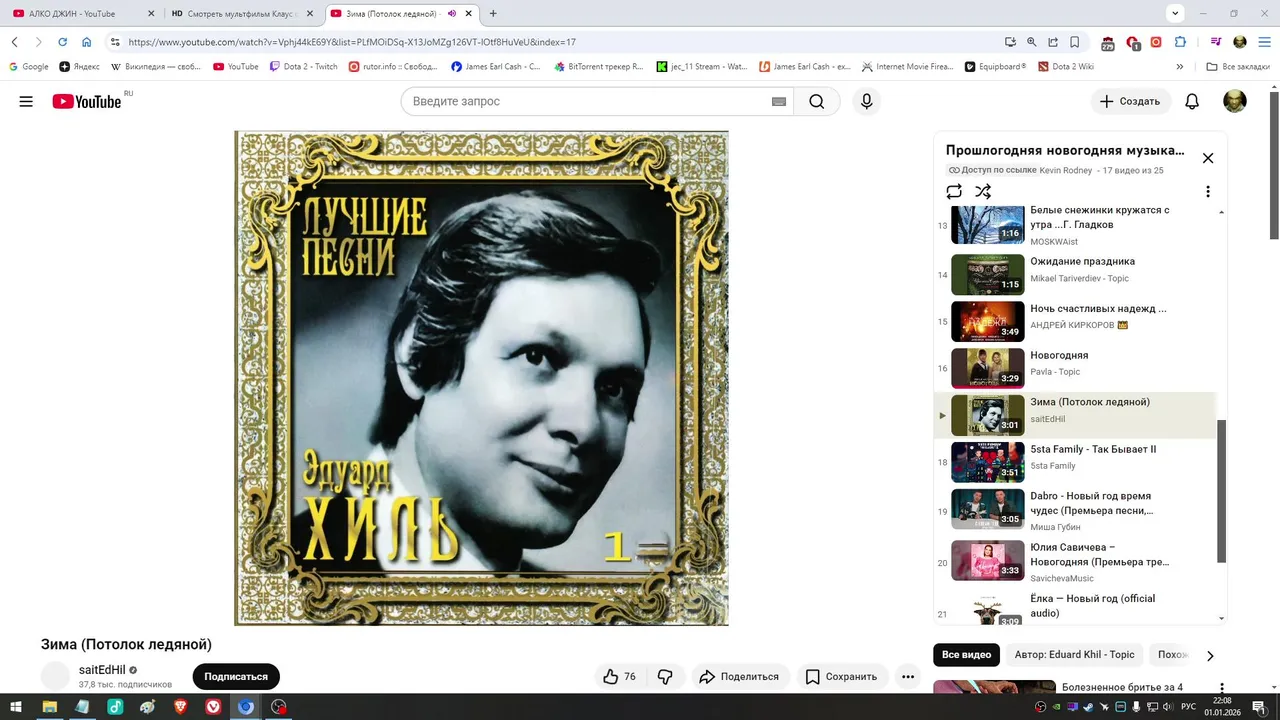The height and width of the screenshot is (720, 1280).
Task: Open the YouTube account avatar menu
Action: tap(1235, 101)
